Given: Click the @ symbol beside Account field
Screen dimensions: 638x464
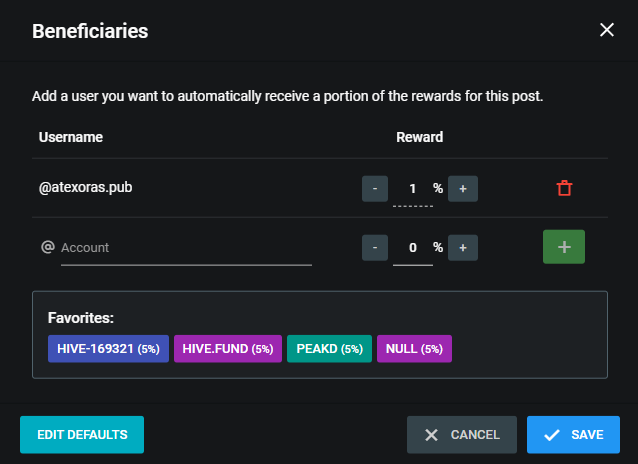Looking at the screenshot, I should point(48,247).
